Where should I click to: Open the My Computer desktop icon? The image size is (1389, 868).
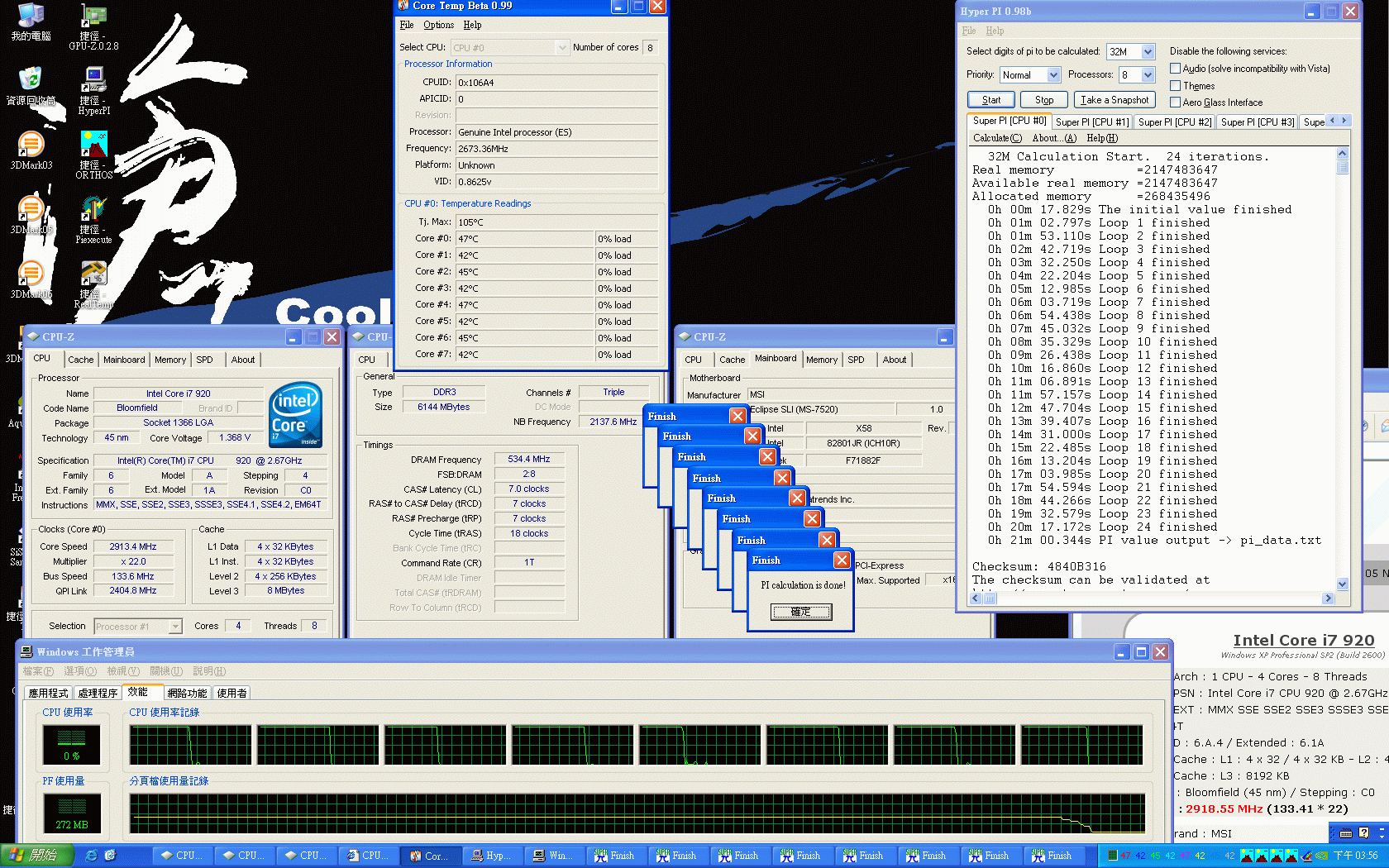[31, 22]
